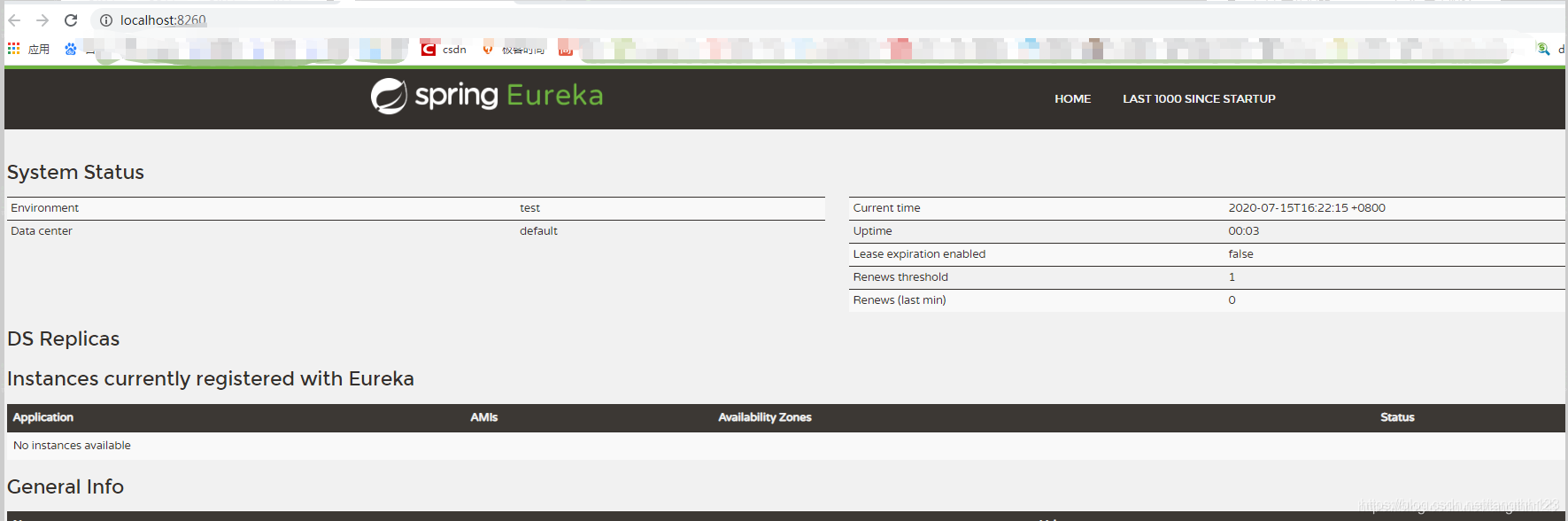
Task: Click the Renews (last min) label
Action: tap(900, 300)
